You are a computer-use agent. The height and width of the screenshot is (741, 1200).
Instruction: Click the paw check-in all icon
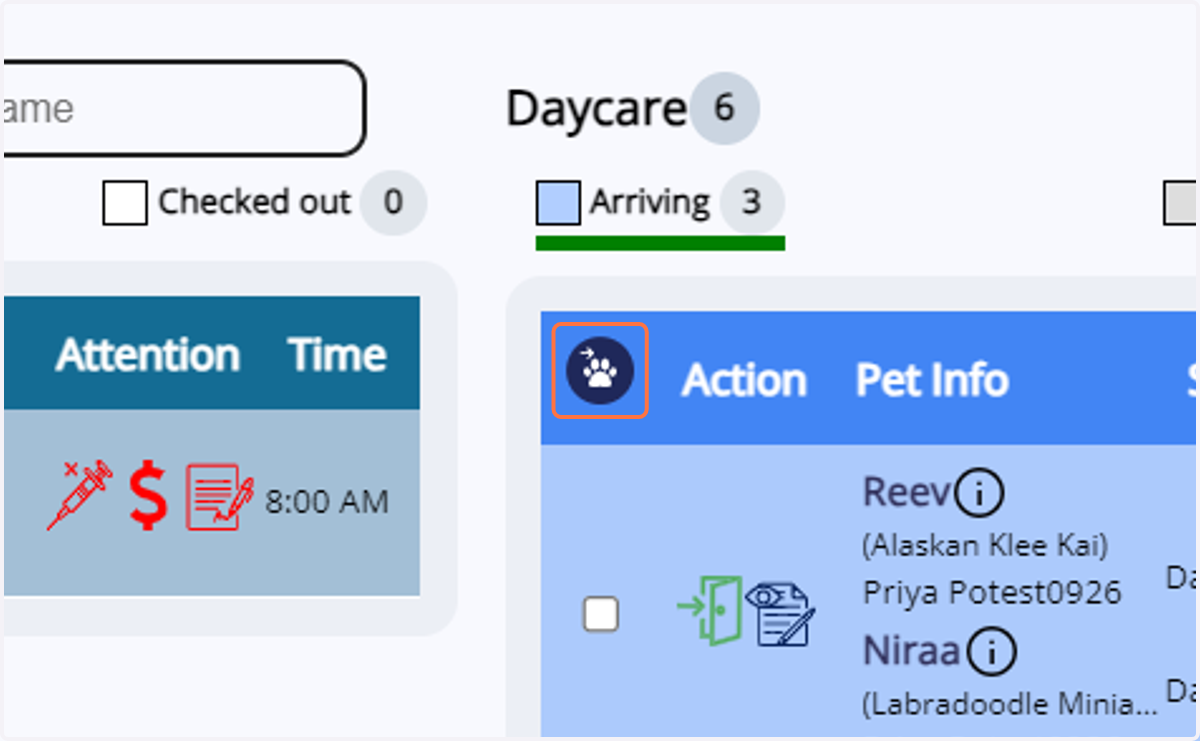pyautogui.click(x=600, y=370)
